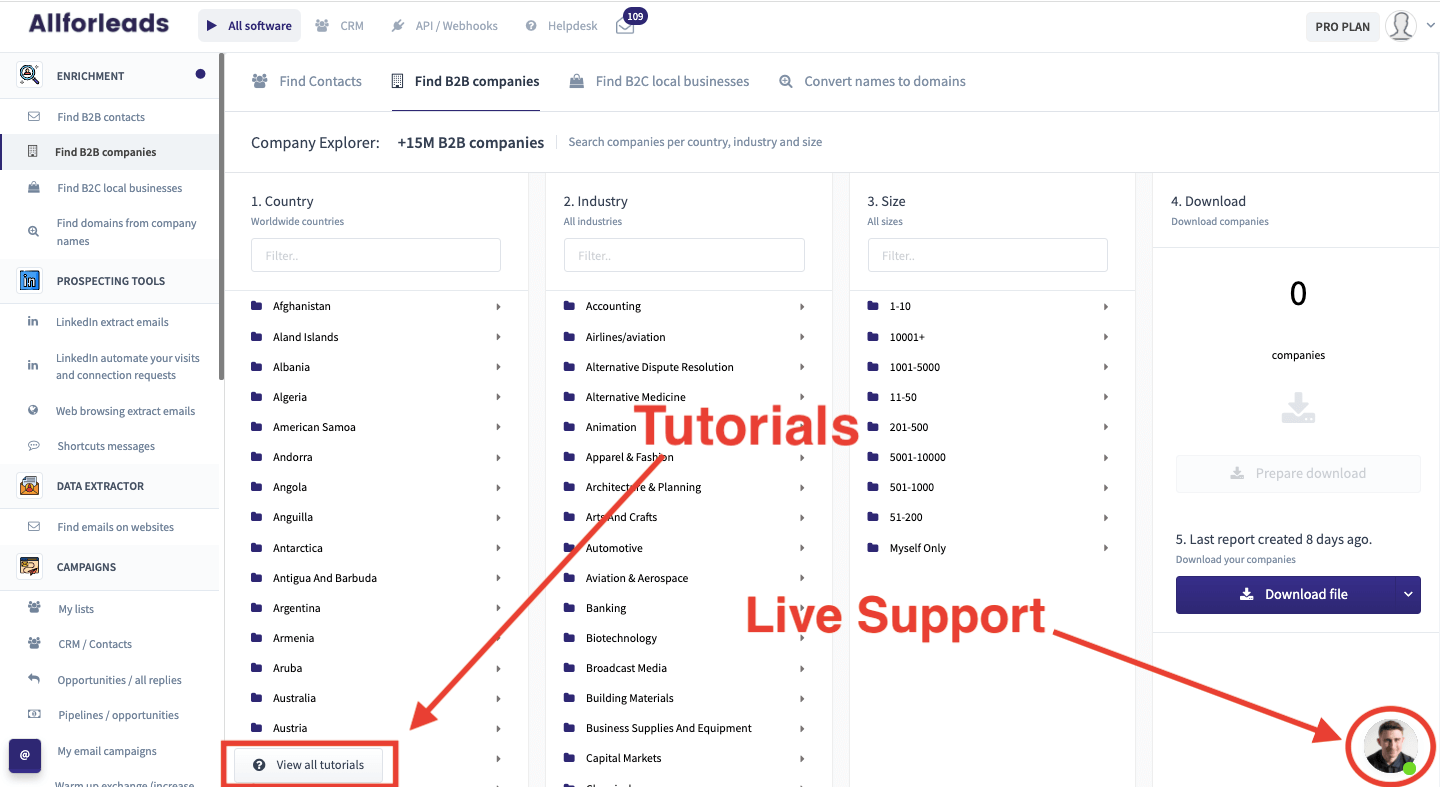Switch to the Find Contacts tab

point(307,81)
